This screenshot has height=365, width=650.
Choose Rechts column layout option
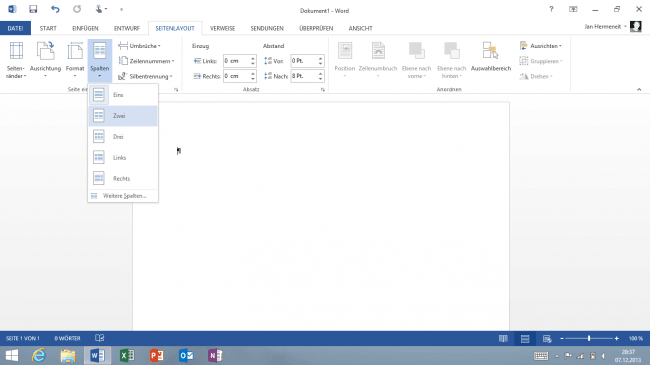tap(123, 178)
